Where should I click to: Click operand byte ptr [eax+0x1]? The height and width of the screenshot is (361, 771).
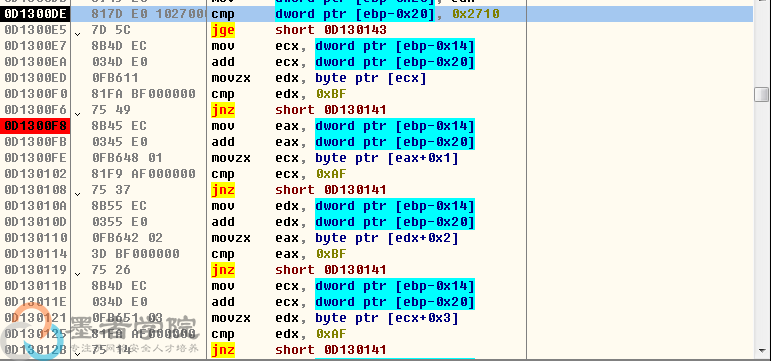(386, 158)
